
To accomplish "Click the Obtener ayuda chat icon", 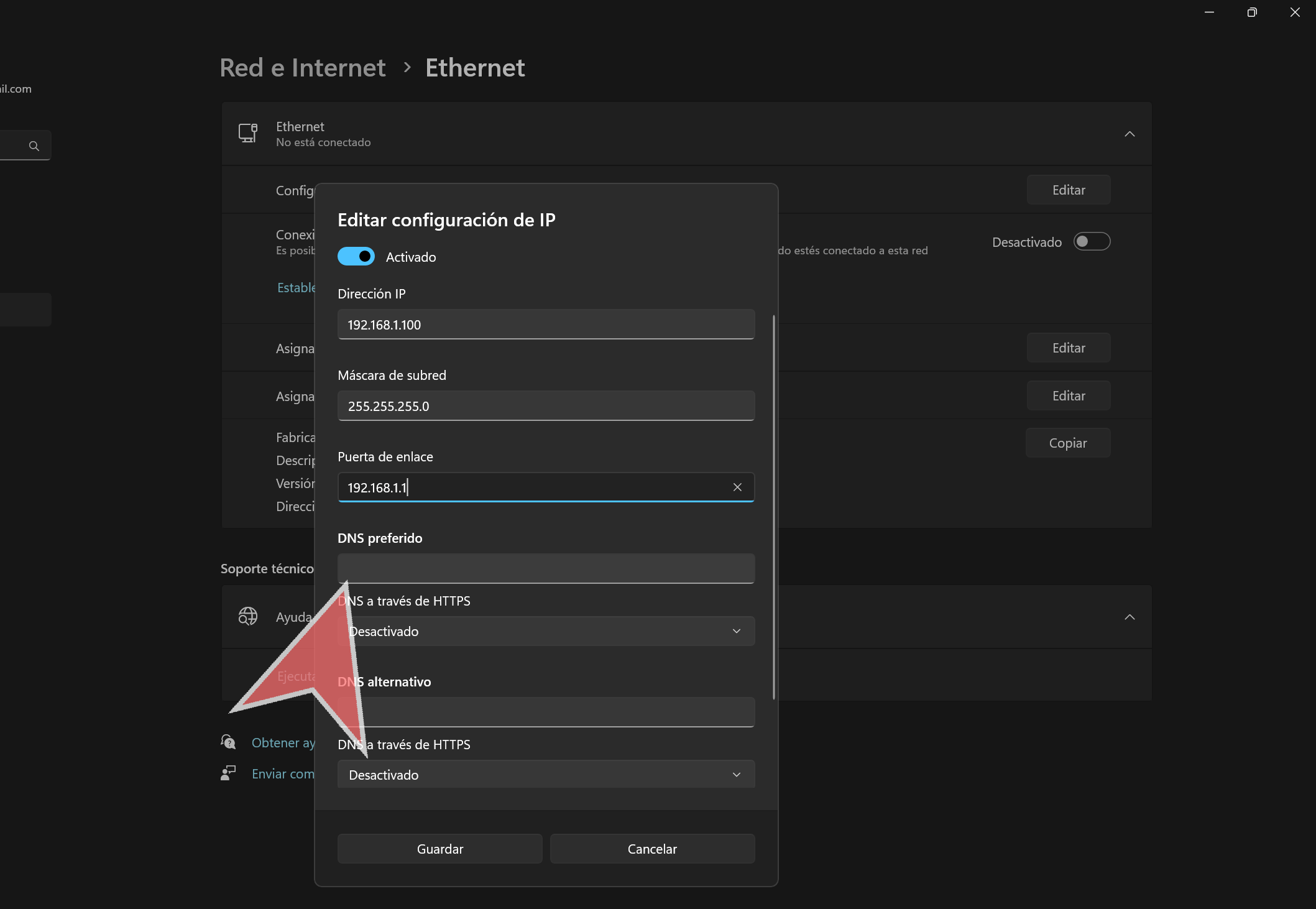I will coord(228,742).
